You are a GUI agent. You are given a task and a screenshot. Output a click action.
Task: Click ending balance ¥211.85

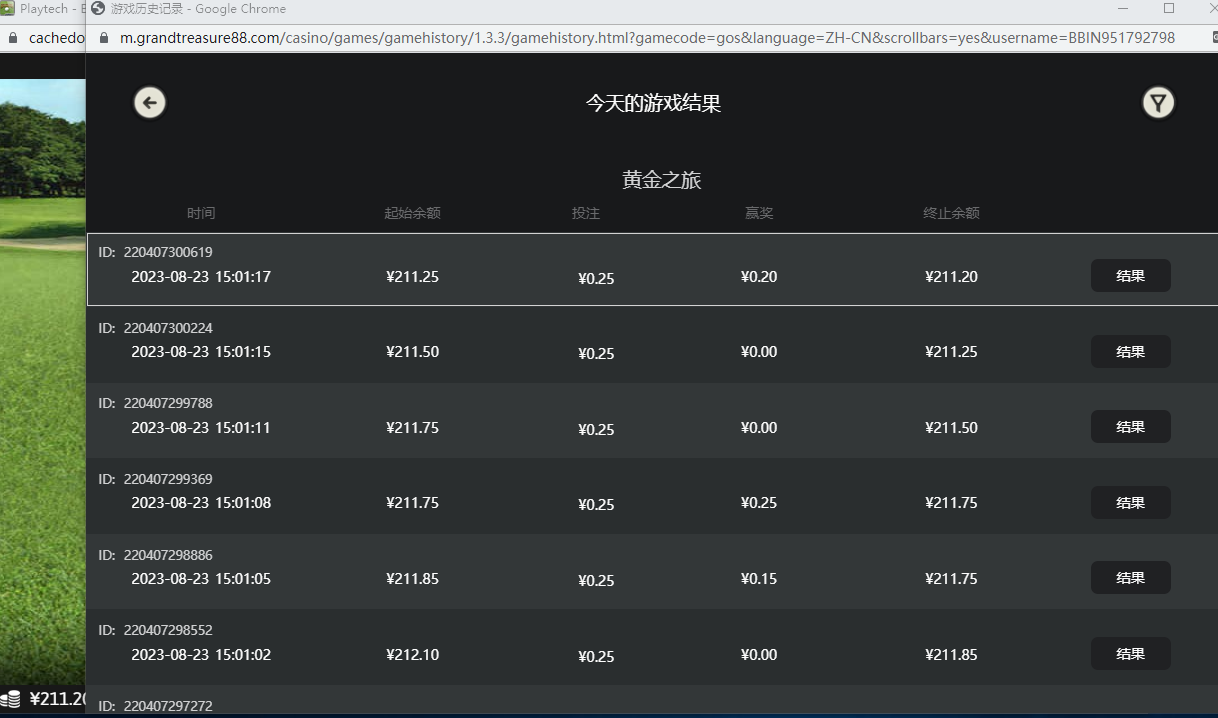[951, 655]
